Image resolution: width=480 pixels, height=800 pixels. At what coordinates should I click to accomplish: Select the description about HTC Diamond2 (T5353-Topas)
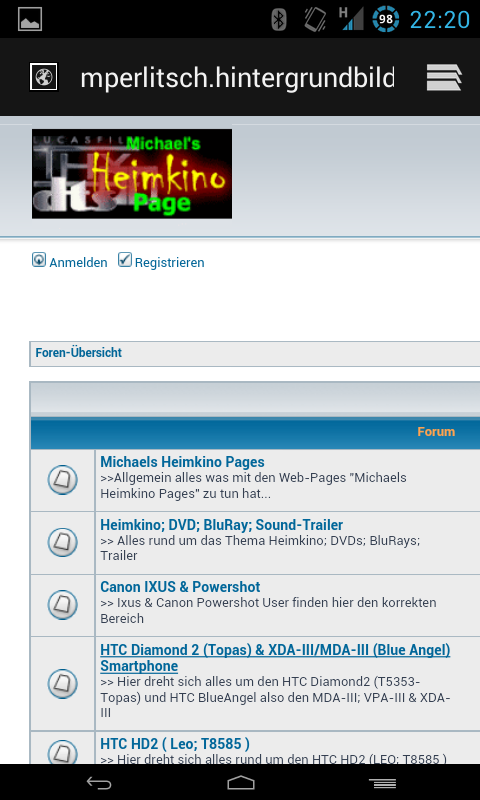pos(275,697)
